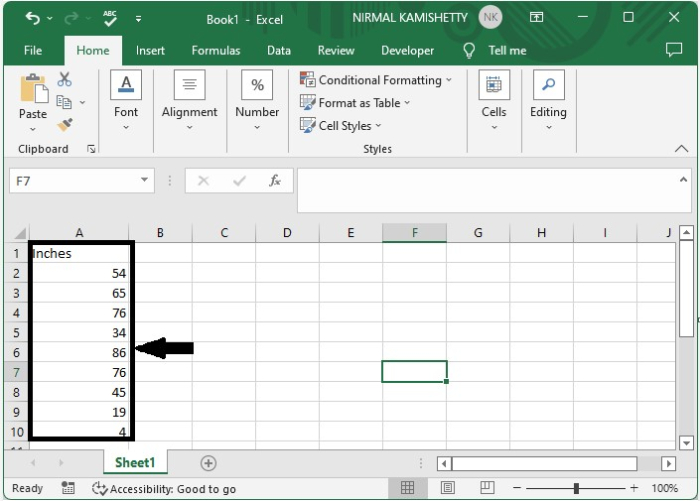This screenshot has width=700, height=501.
Task: Open the Editing group button
Action: coord(548,100)
